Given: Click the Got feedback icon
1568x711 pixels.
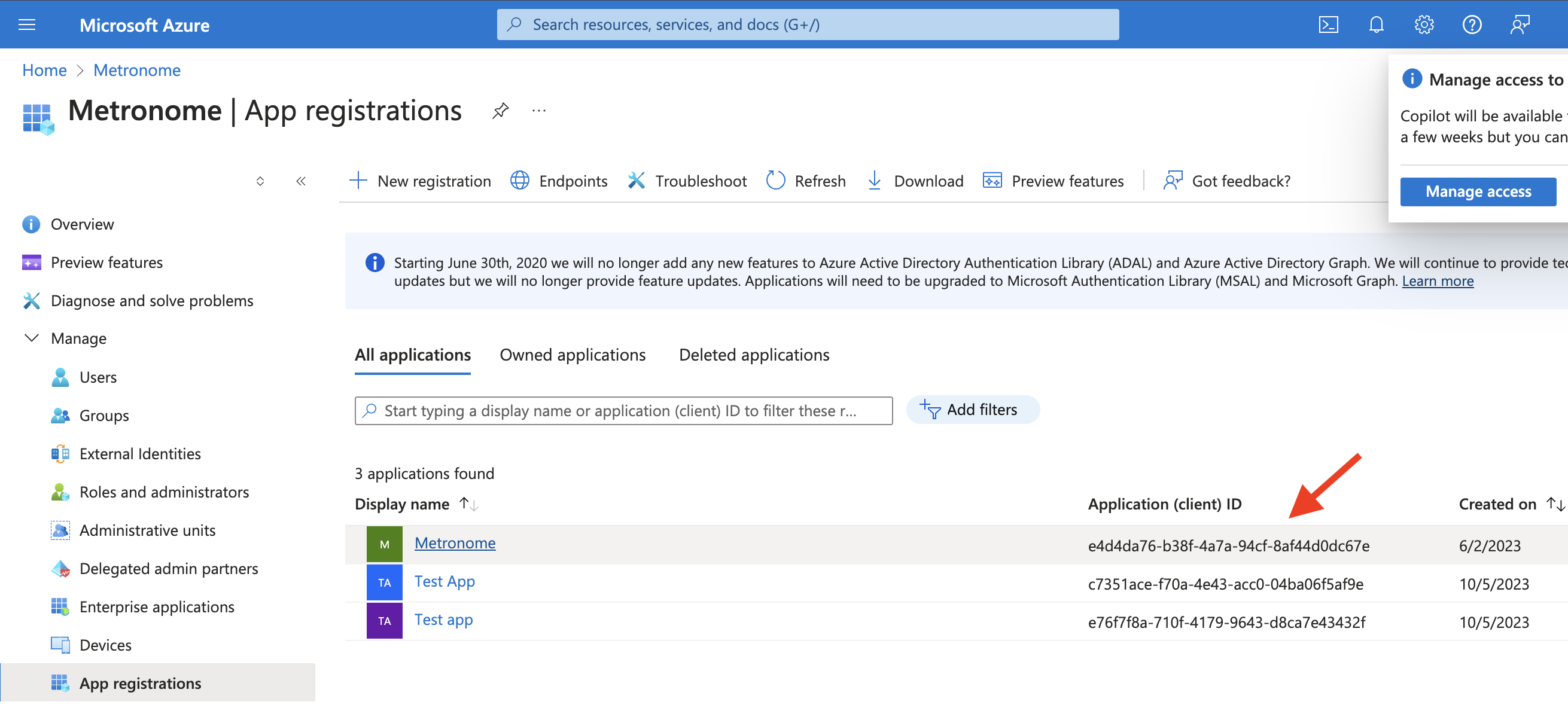Looking at the screenshot, I should click(x=1172, y=181).
